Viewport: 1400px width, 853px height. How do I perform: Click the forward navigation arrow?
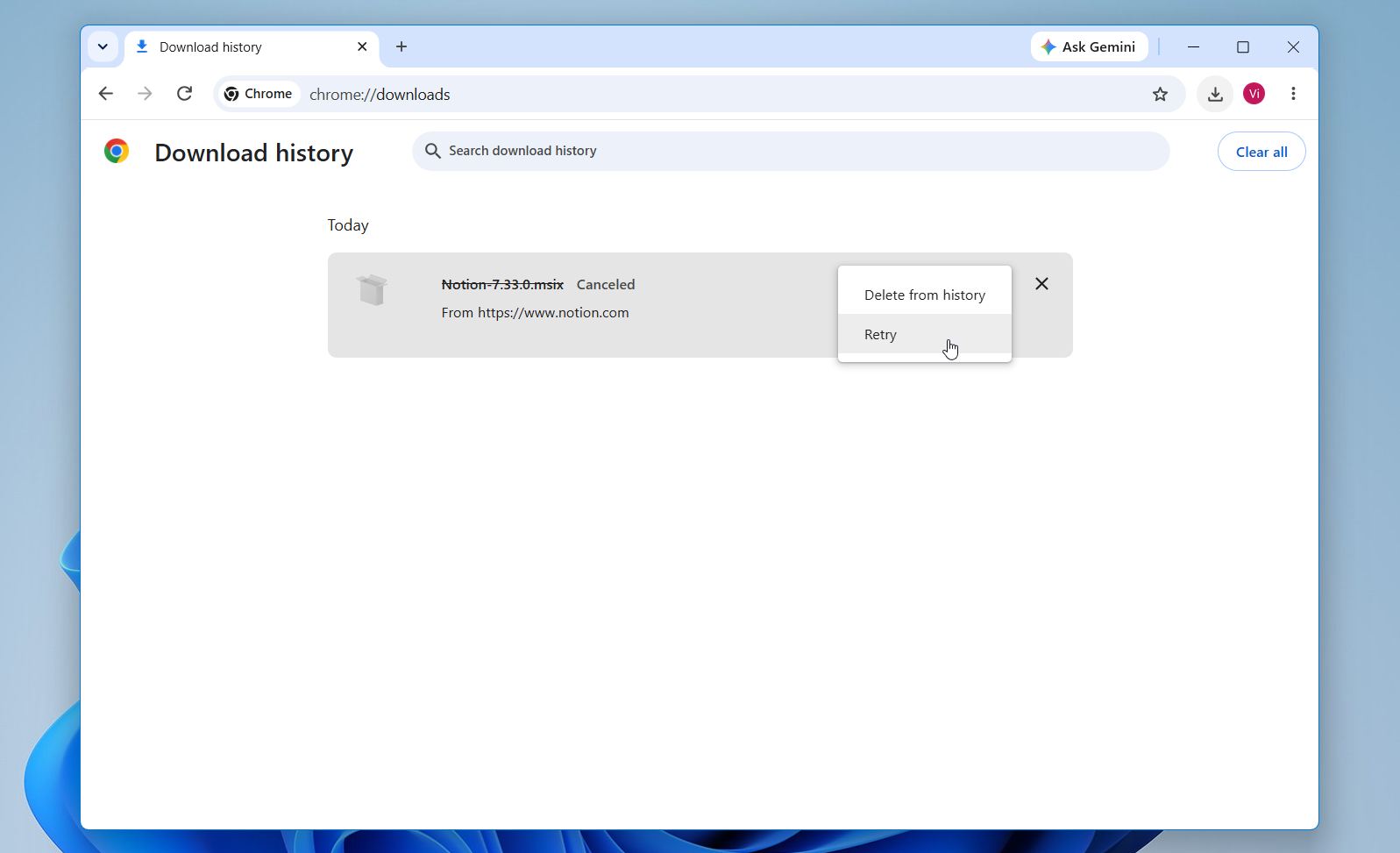[145, 94]
